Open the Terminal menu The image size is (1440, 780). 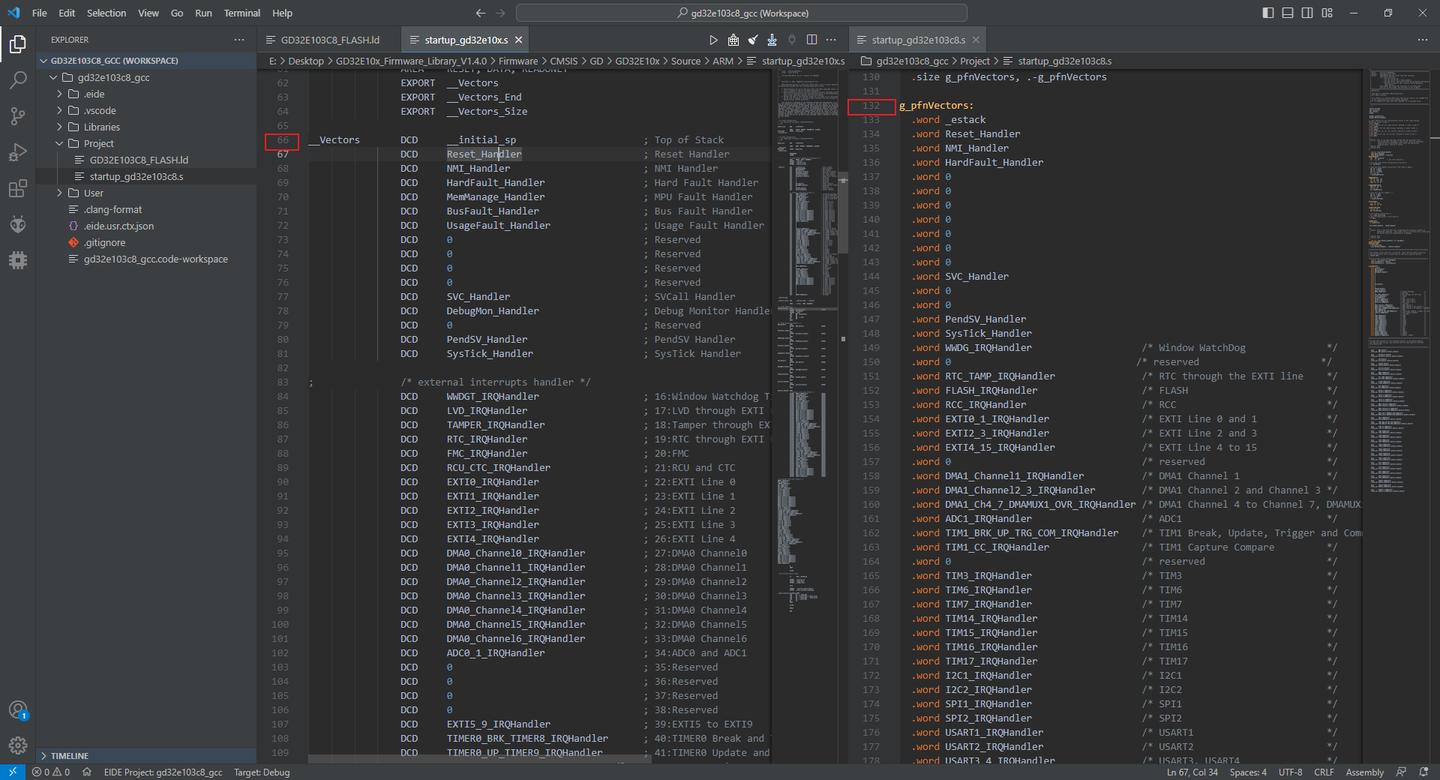(x=241, y=13)
